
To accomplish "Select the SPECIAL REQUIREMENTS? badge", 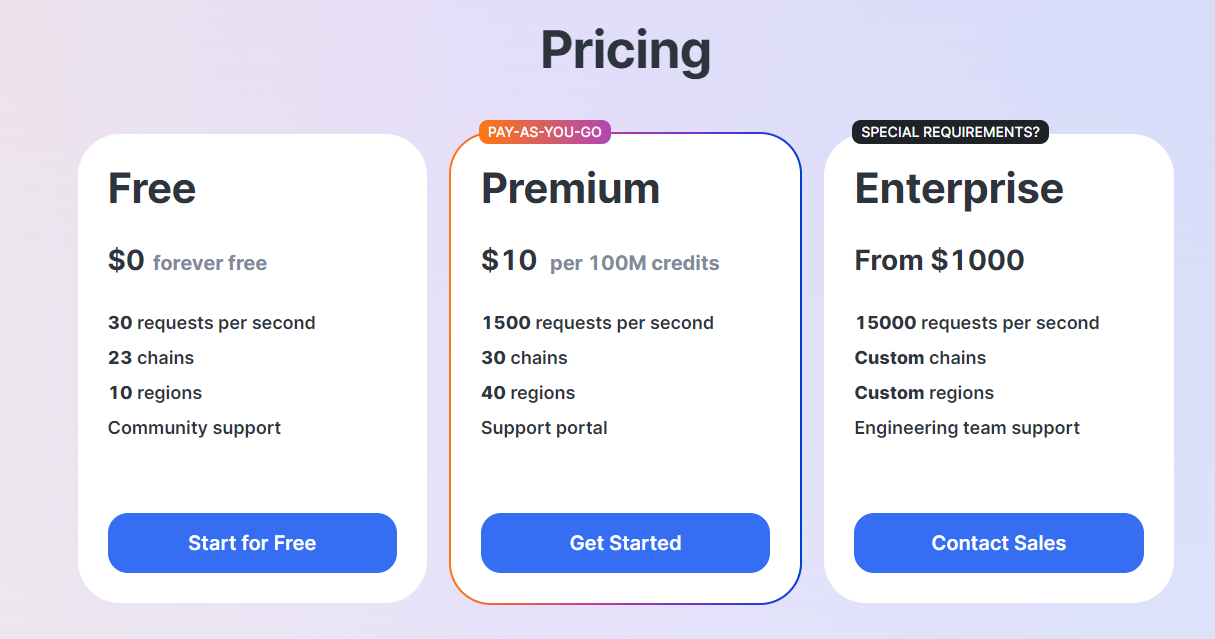I will click(x=950, y=132).
